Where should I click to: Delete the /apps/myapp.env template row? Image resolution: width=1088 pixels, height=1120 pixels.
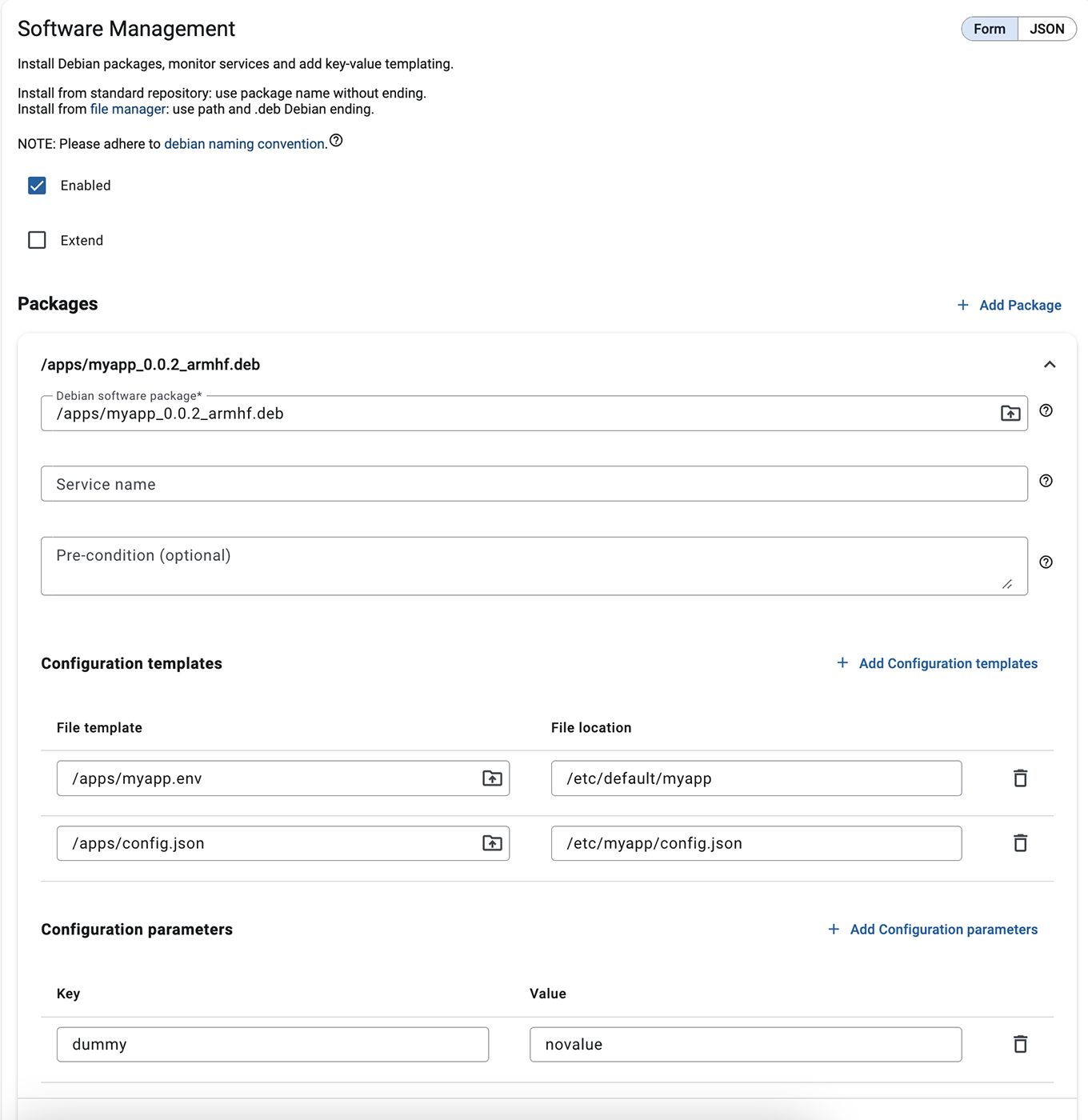pos(1020,778)
